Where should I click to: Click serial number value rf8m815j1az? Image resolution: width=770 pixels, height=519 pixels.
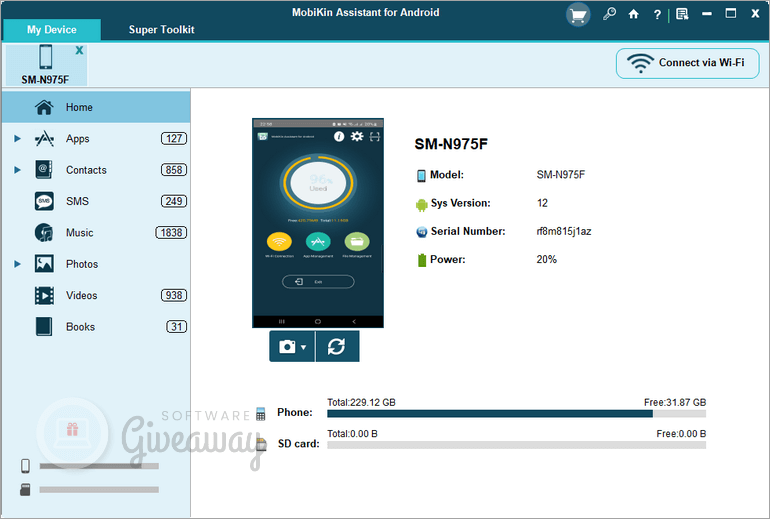564,231
